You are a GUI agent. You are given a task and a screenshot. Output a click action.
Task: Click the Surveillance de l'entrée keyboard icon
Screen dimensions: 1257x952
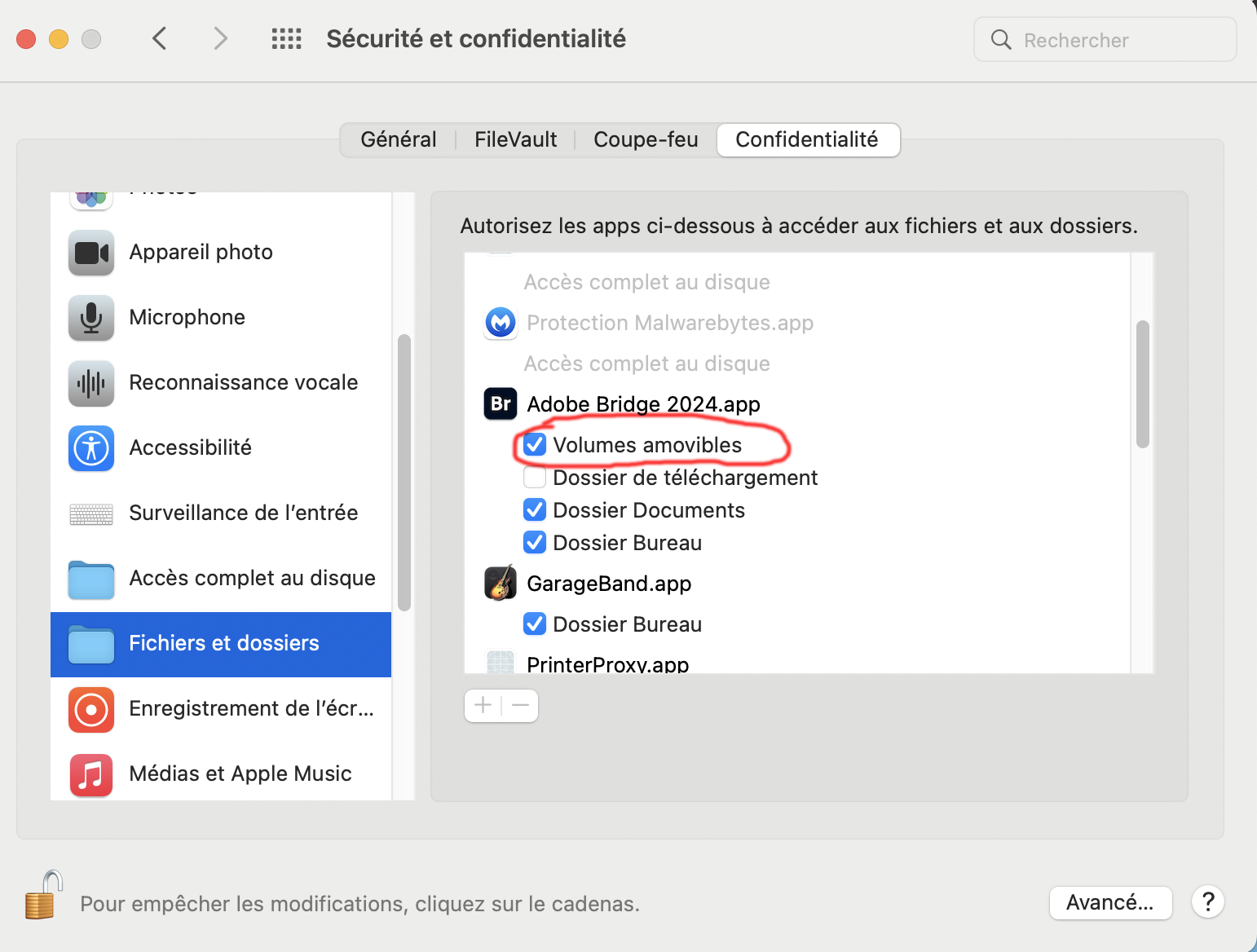pos(90,513)
